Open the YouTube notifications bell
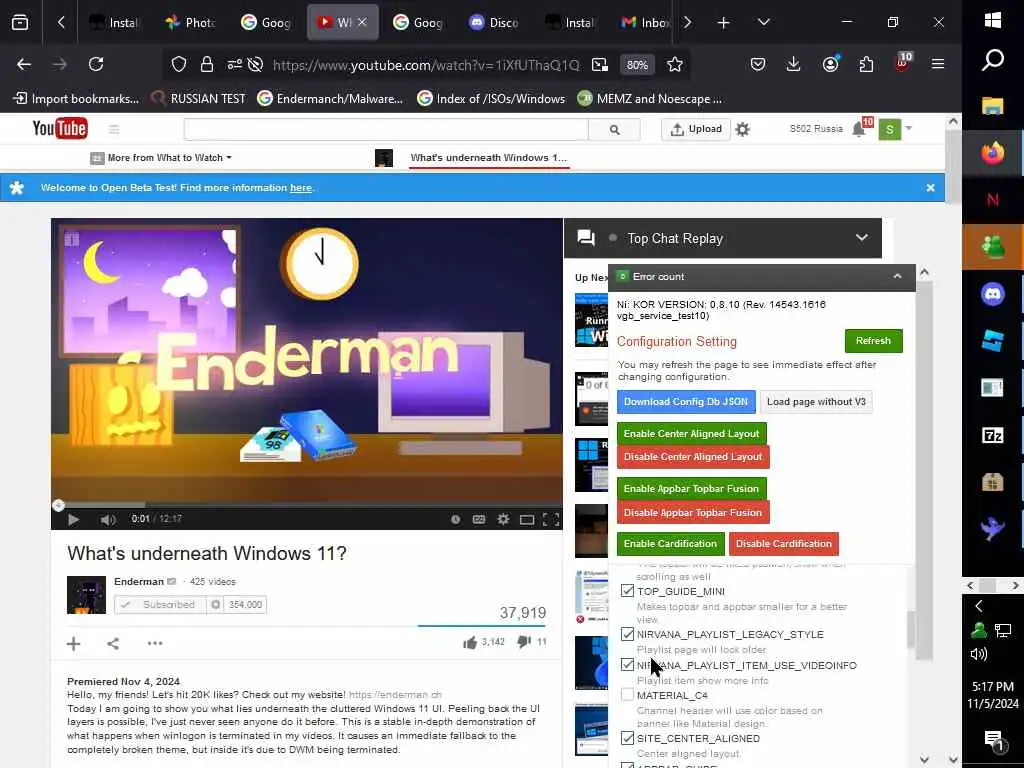The height and width of the screenshot is (768, 1024). [x=859, y=129]
